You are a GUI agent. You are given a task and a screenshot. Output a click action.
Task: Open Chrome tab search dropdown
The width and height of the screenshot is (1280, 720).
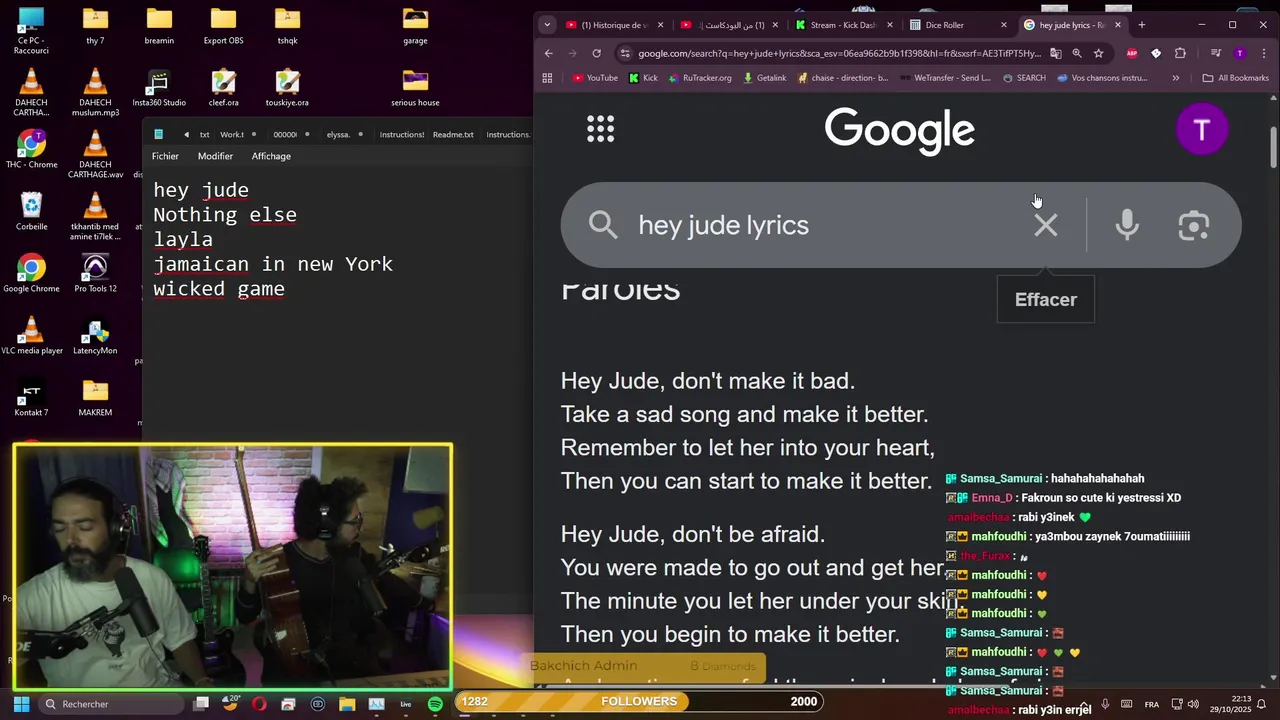click(547, 25)
